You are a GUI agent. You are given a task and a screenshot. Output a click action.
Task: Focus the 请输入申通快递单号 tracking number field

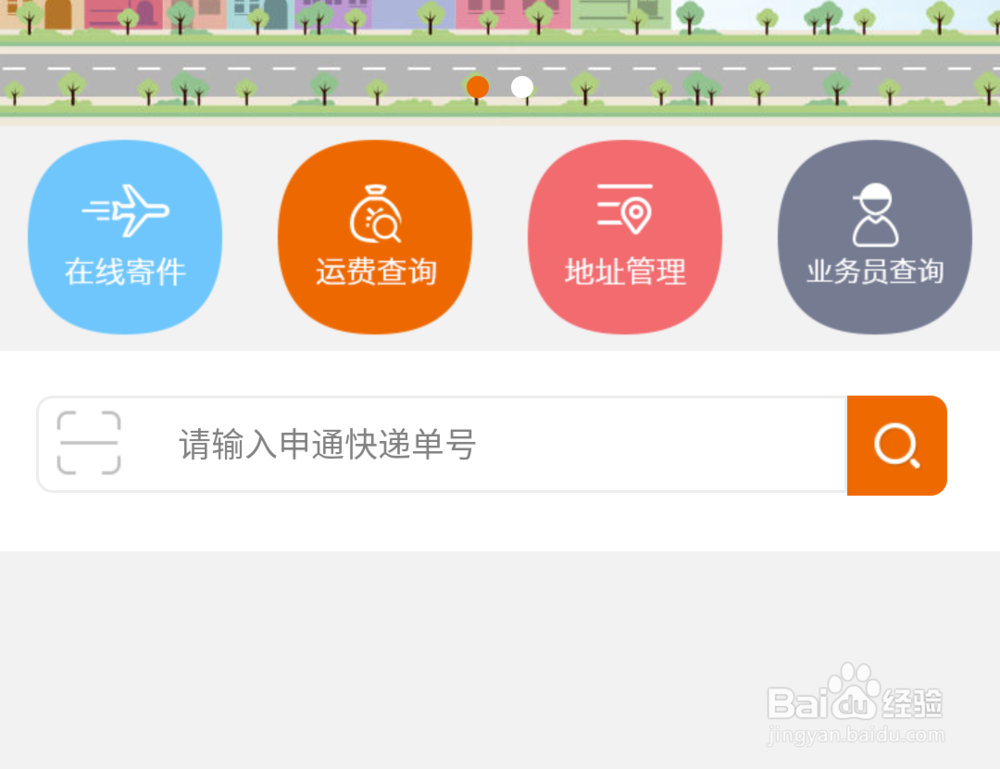point(442,444)
